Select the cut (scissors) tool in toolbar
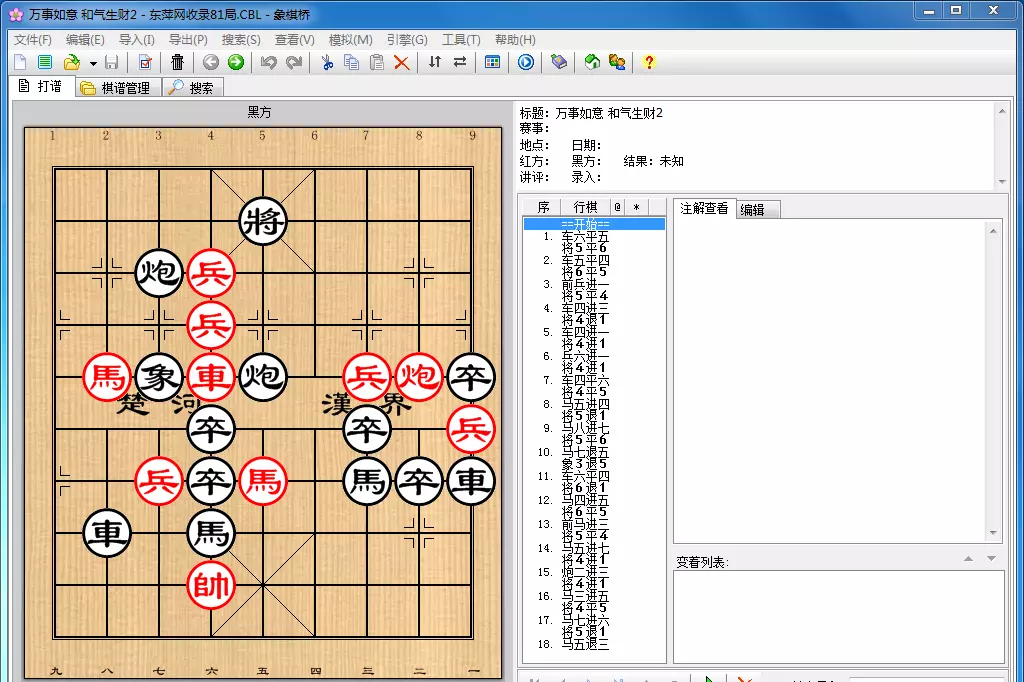The image size is (1024, 682). click(x=326, y=62)
